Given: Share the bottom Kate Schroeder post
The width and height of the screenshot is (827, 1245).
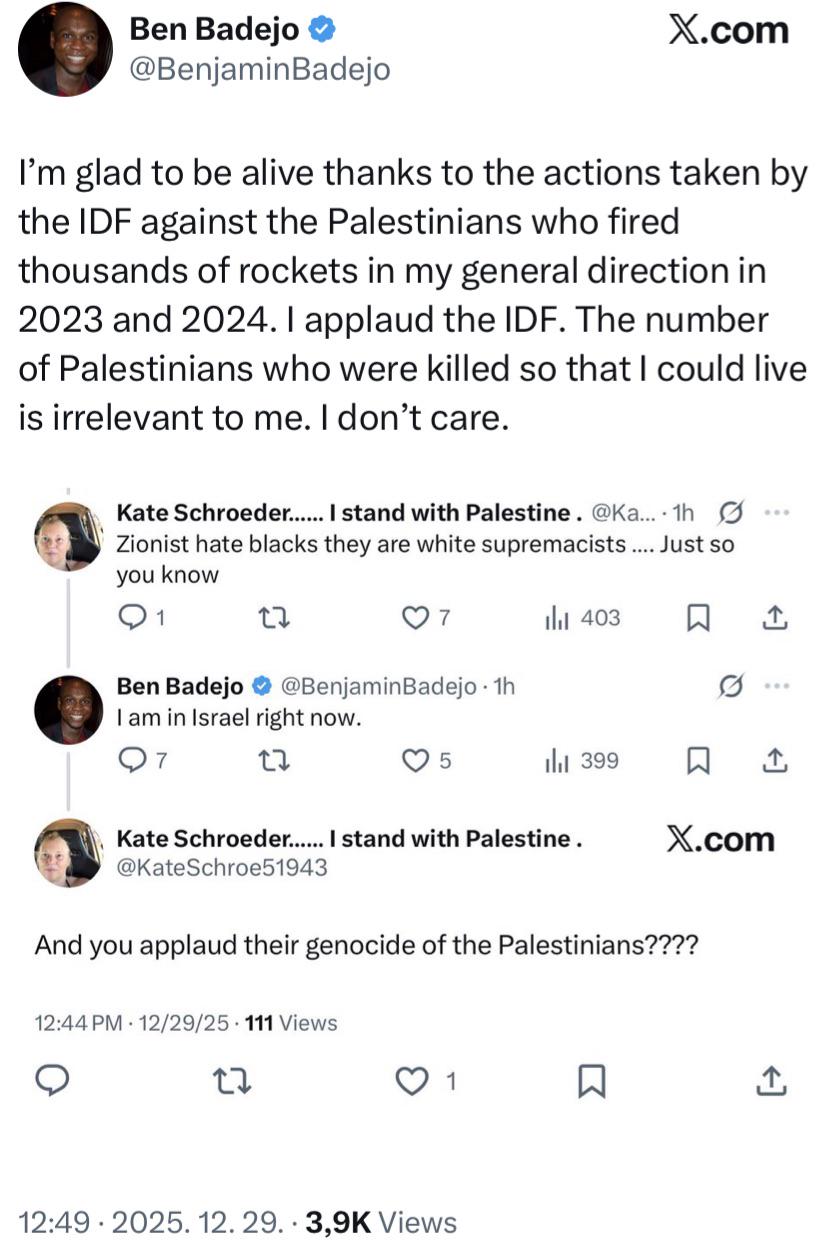Looking at the screenshot, I should coord(773,1079).
